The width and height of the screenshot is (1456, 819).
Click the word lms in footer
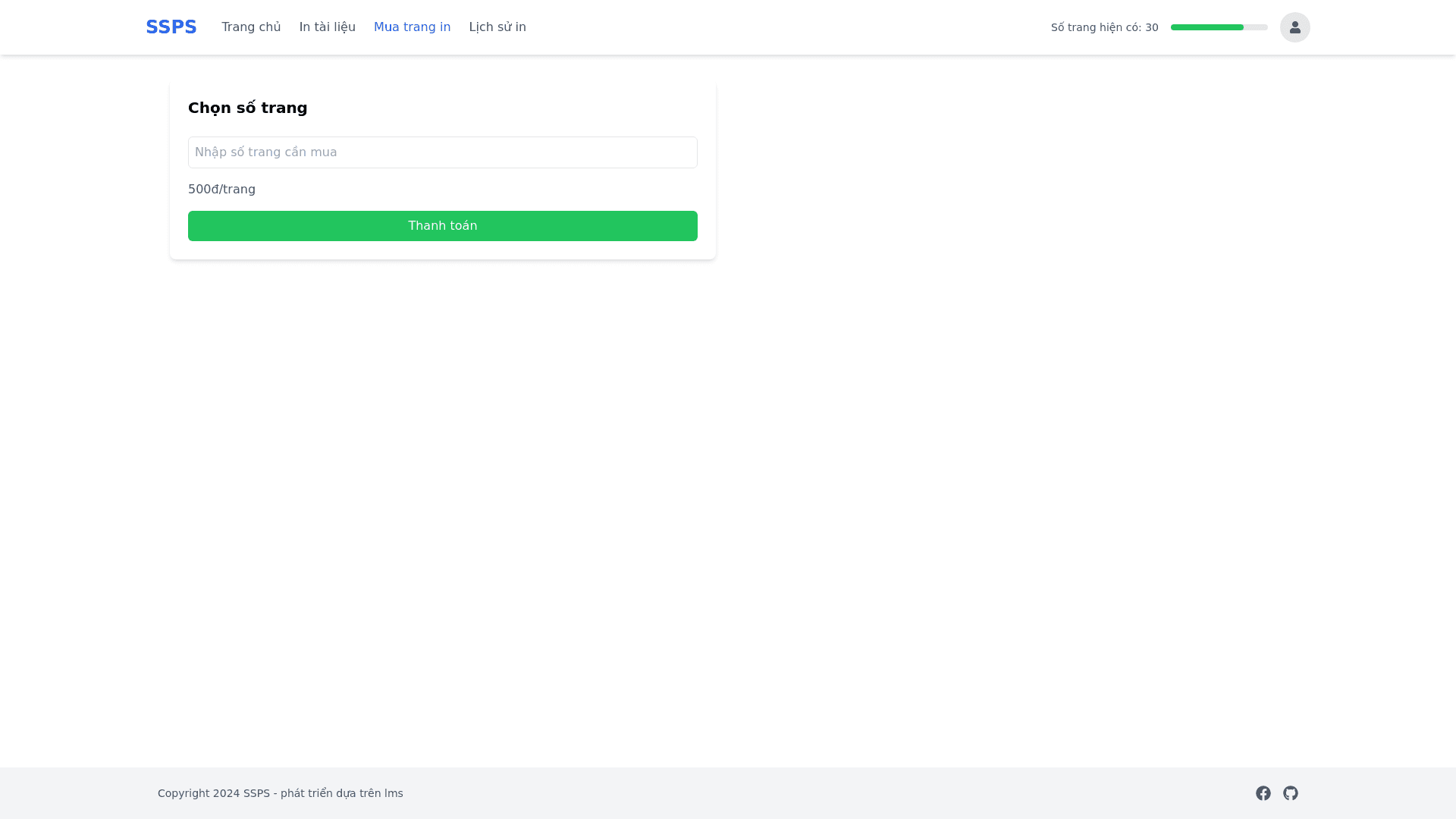pyautogui.click(x=394, y=793)
